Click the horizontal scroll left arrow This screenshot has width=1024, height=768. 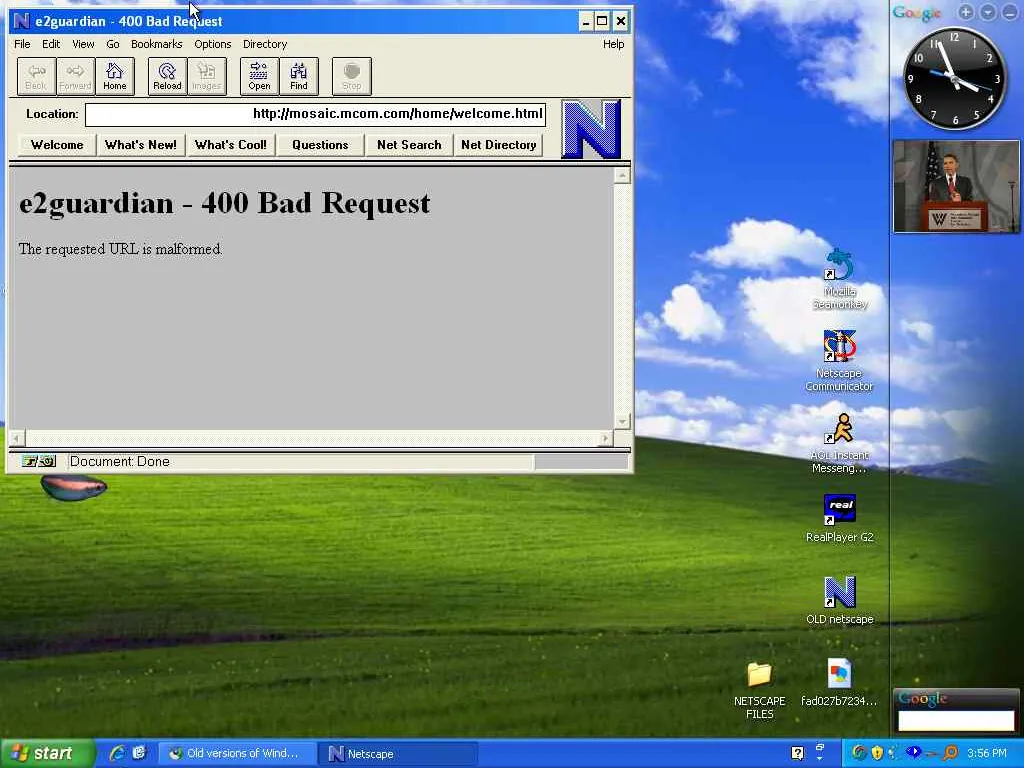pos(16,438)
